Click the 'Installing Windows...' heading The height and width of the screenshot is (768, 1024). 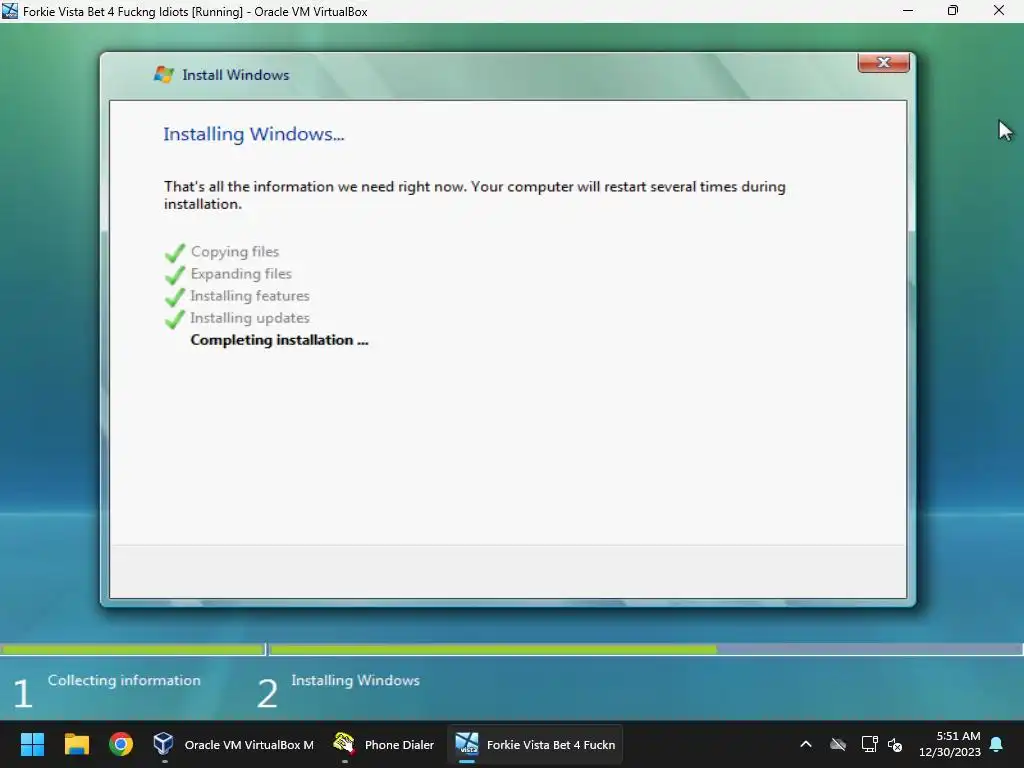click(253, 134)
